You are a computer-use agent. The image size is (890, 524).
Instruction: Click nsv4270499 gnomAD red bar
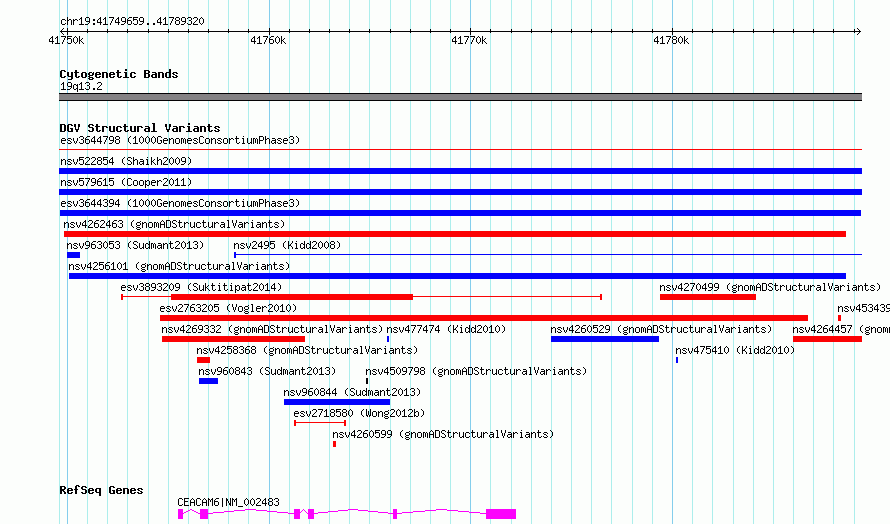pos(708,297)
